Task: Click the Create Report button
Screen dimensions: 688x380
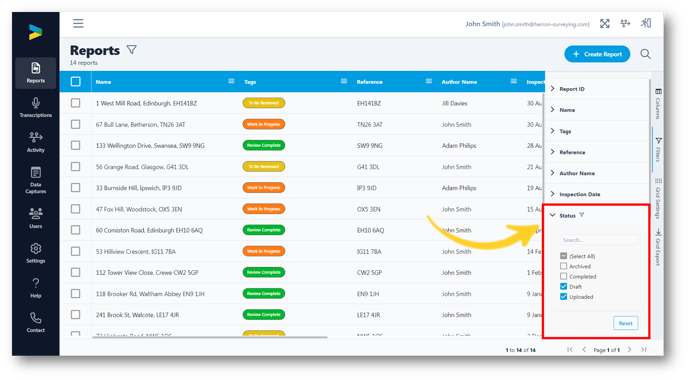Action: [x=597, y=54]
